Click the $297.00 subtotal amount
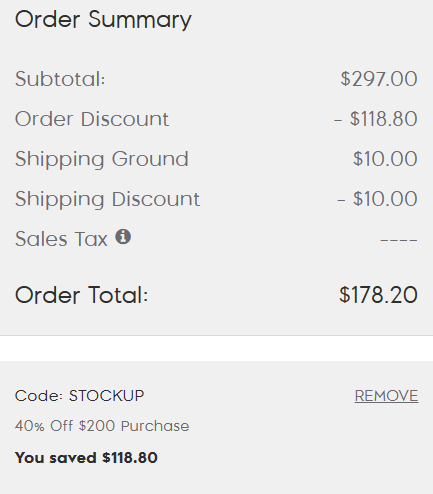 [379, 79]
